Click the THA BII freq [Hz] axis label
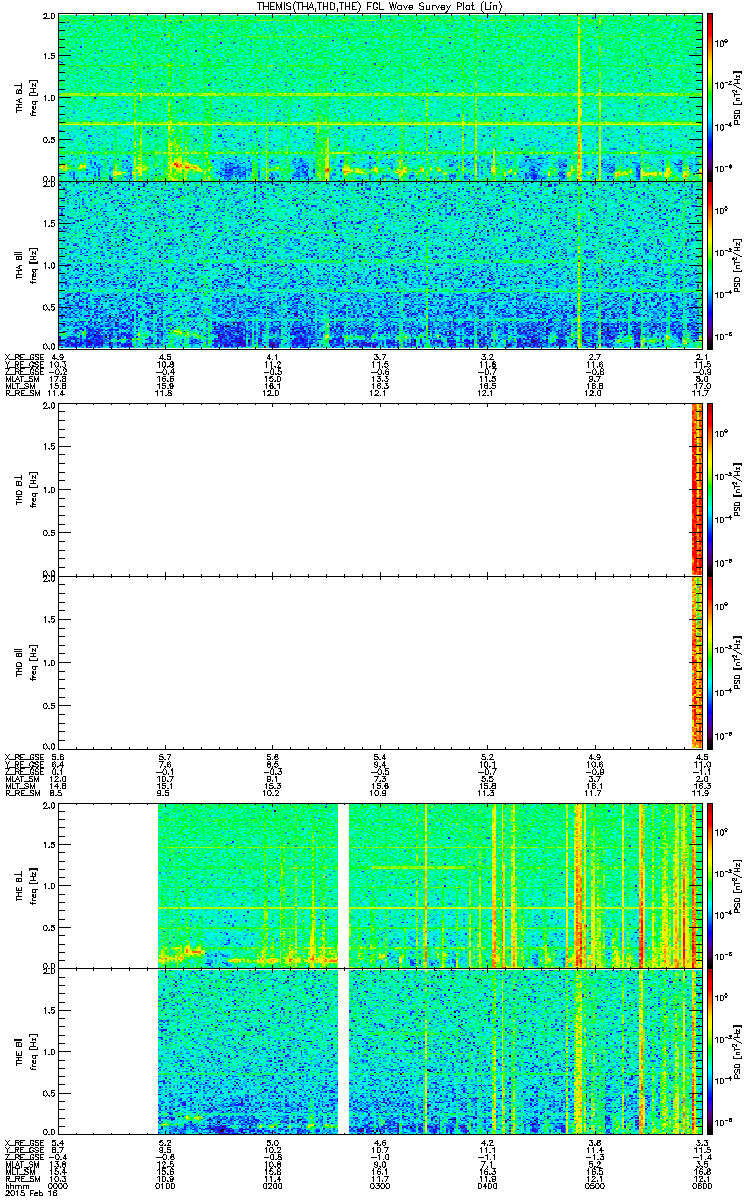Screen dimensions: 750x1200 tap(34, 265)
